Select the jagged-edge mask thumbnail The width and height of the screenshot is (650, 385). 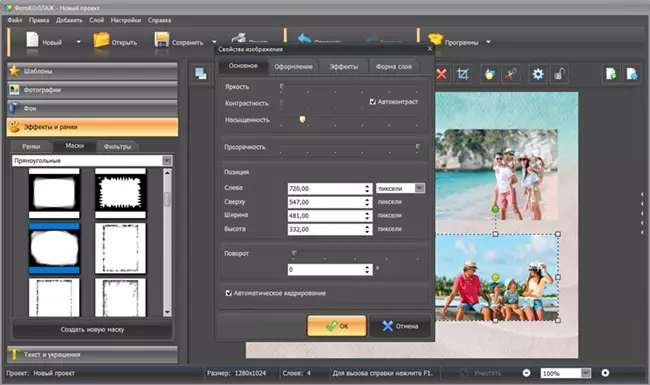click(x=120, y=193)
